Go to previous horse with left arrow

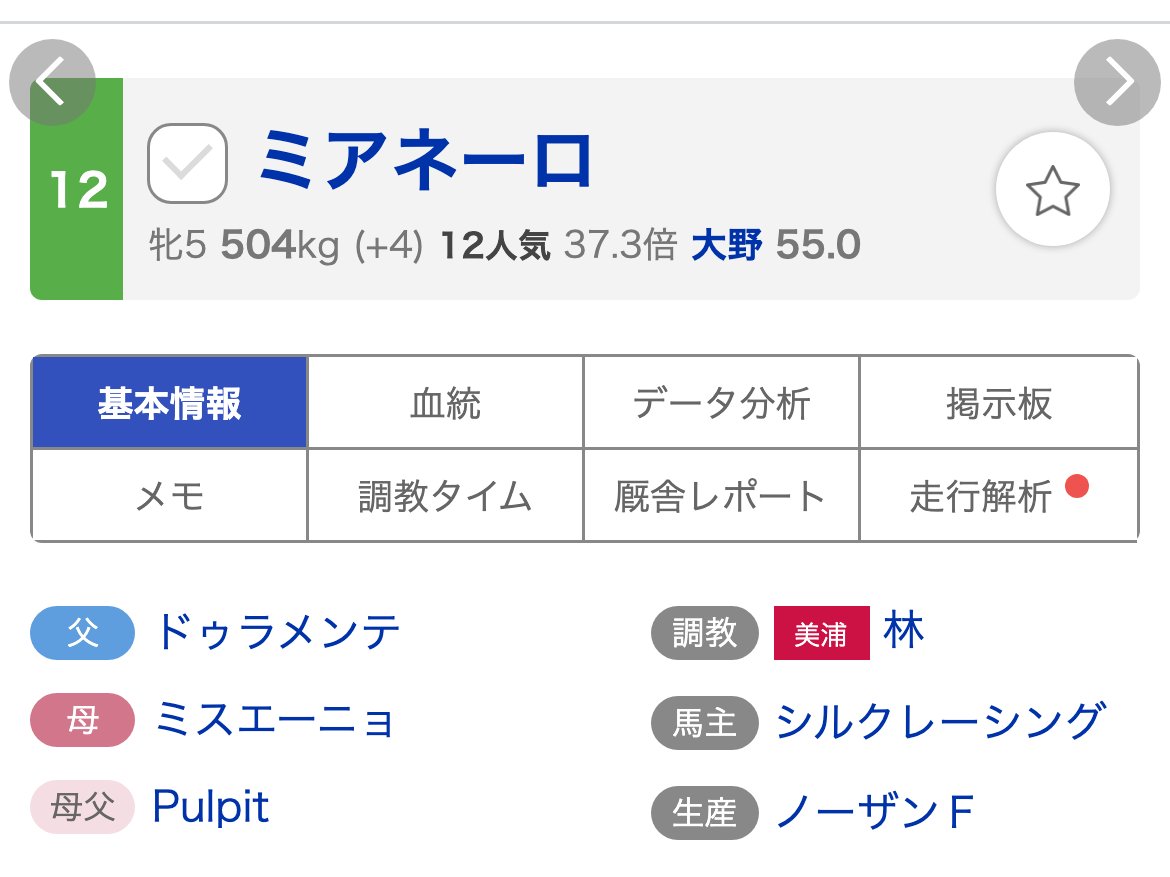coord(52,82)
